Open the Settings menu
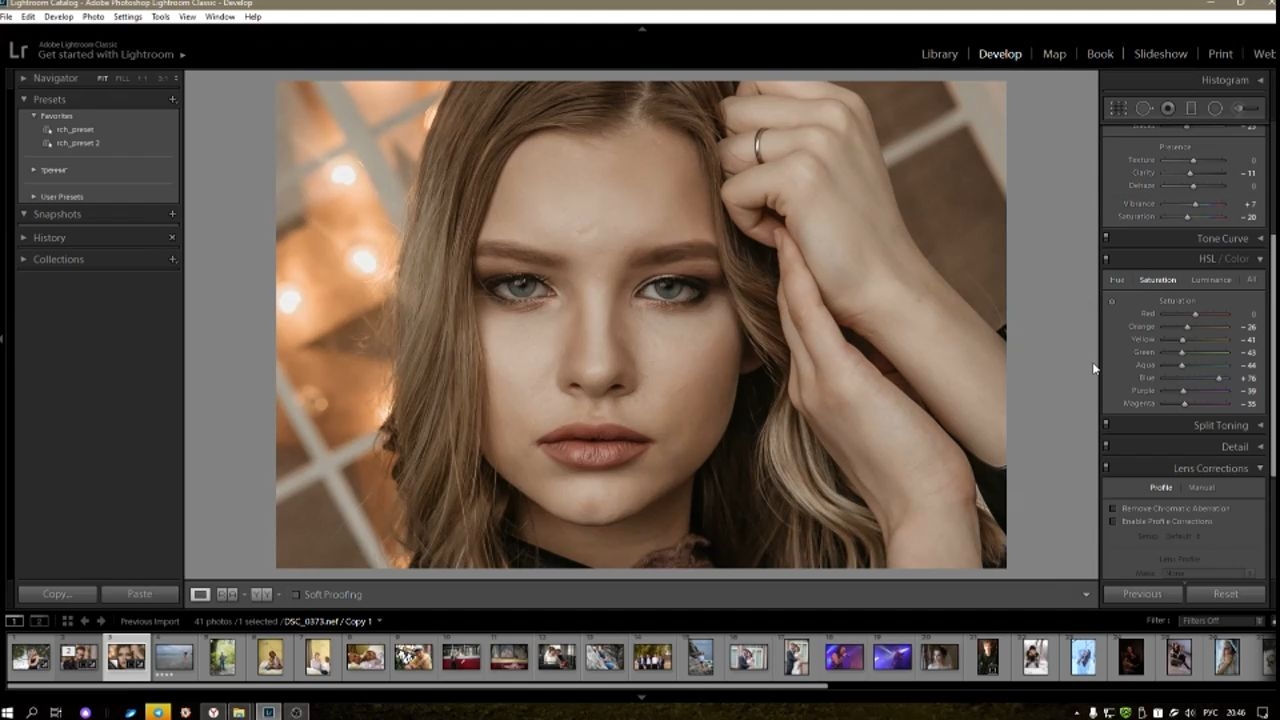The width and height of the screenshot is (1280, 720). tap(128, 17)
